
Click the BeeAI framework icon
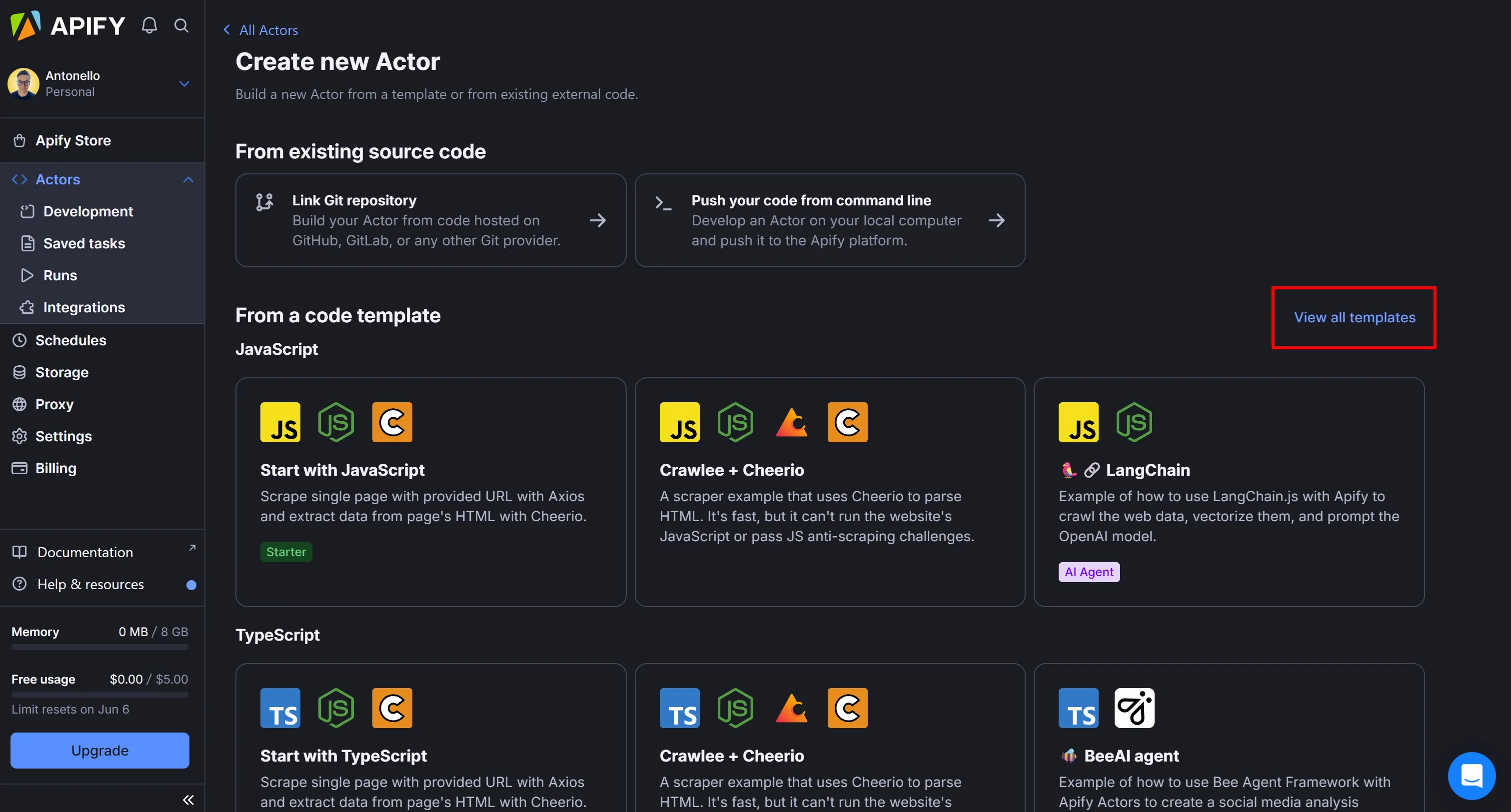click(x=1134, y=708)
